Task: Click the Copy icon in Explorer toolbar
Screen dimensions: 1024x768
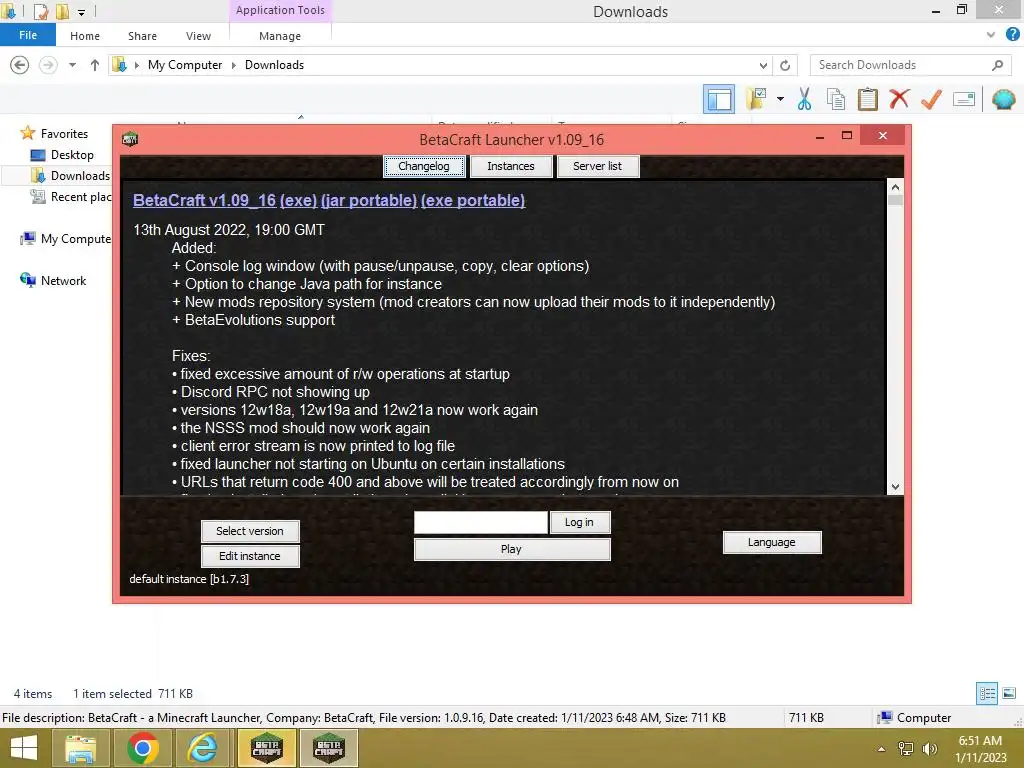Action: [835, 99]
